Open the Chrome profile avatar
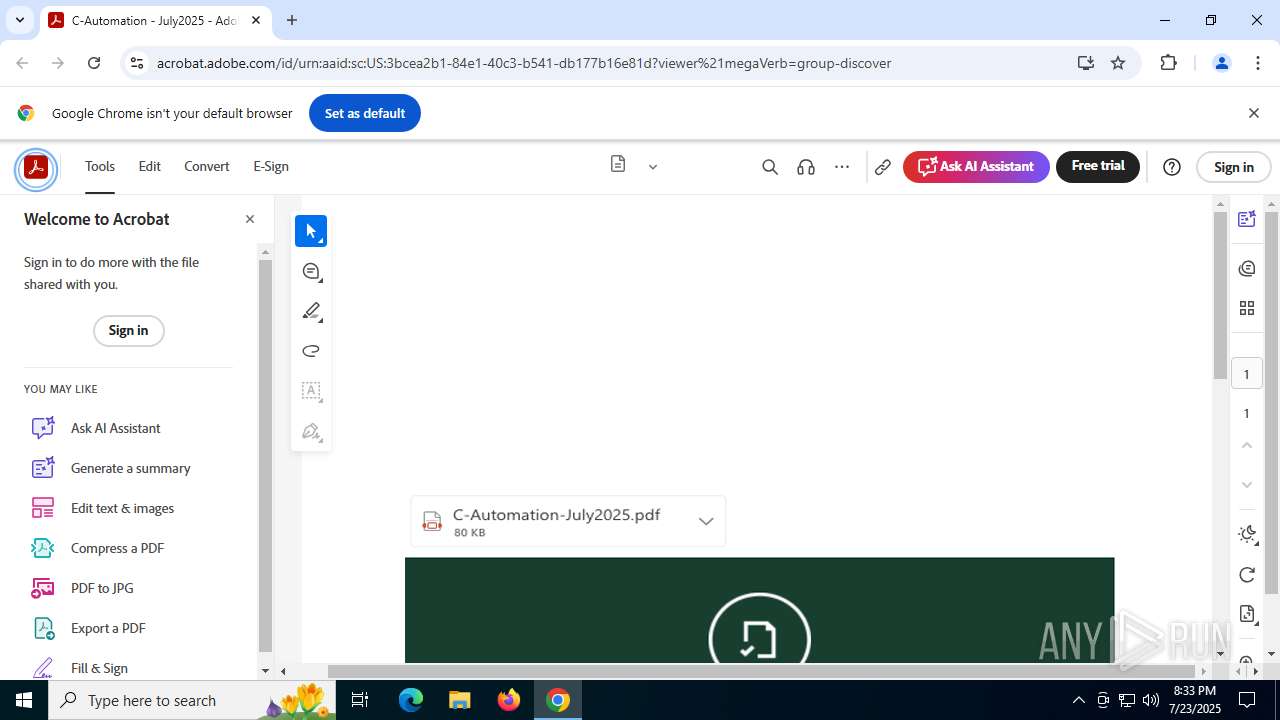The height and width of the screenshot is (720, 1280). [x=1221, y=63]
